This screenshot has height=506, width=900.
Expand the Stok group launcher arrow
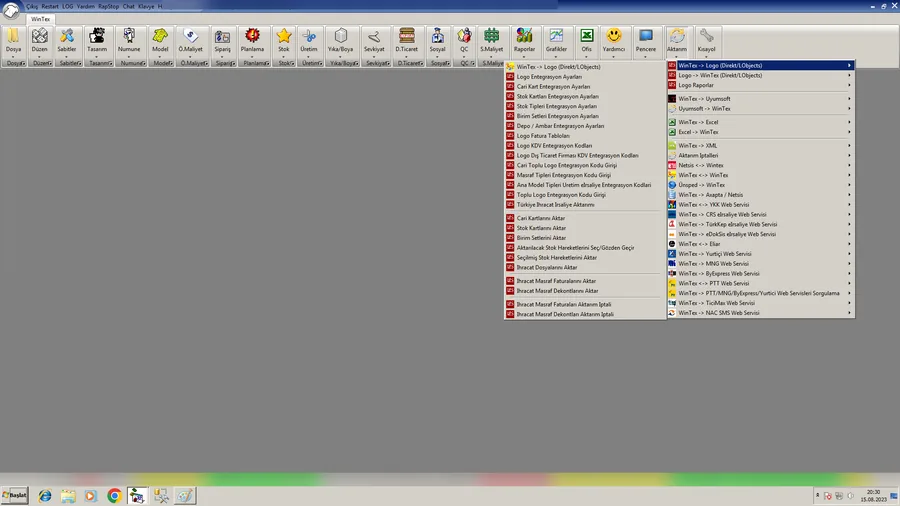point(294,63)
